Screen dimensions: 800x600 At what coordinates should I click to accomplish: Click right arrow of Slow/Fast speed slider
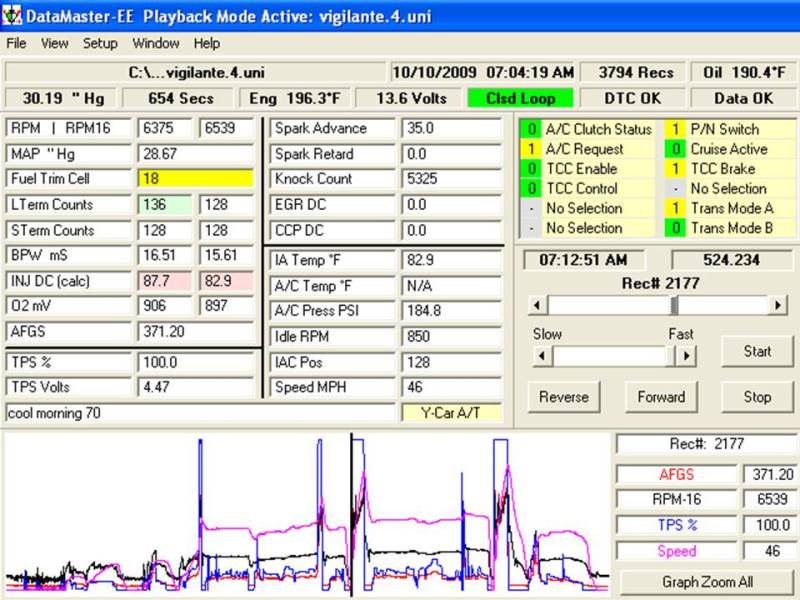686,356
